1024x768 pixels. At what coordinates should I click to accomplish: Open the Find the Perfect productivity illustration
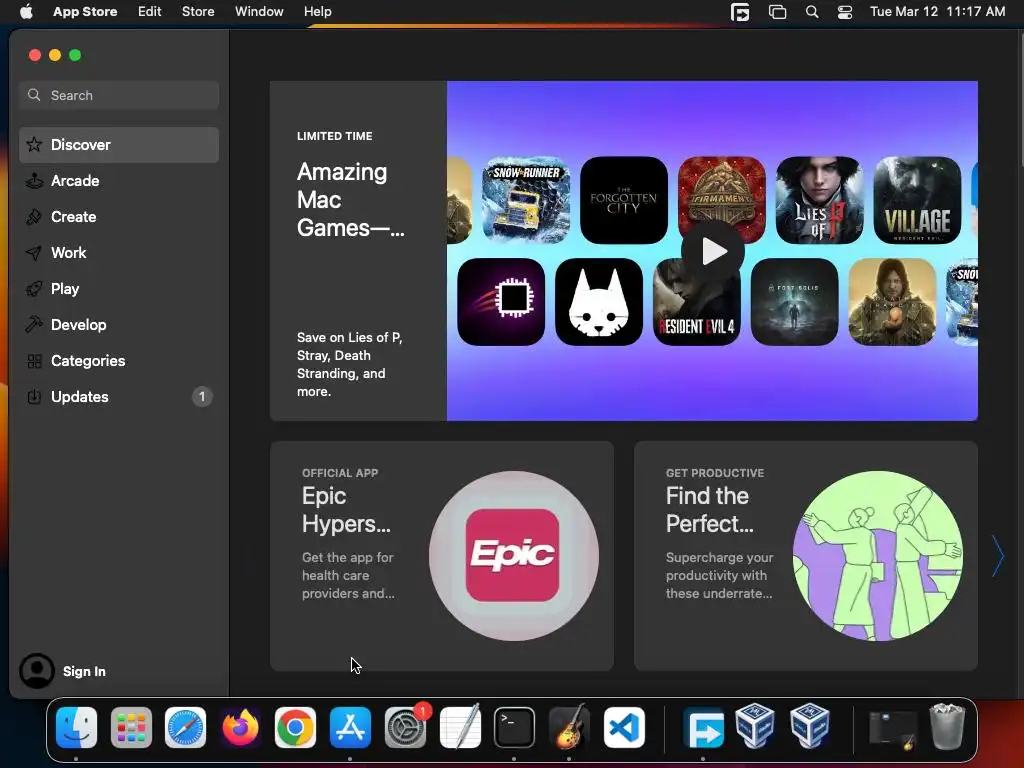(x=878, y=556)
